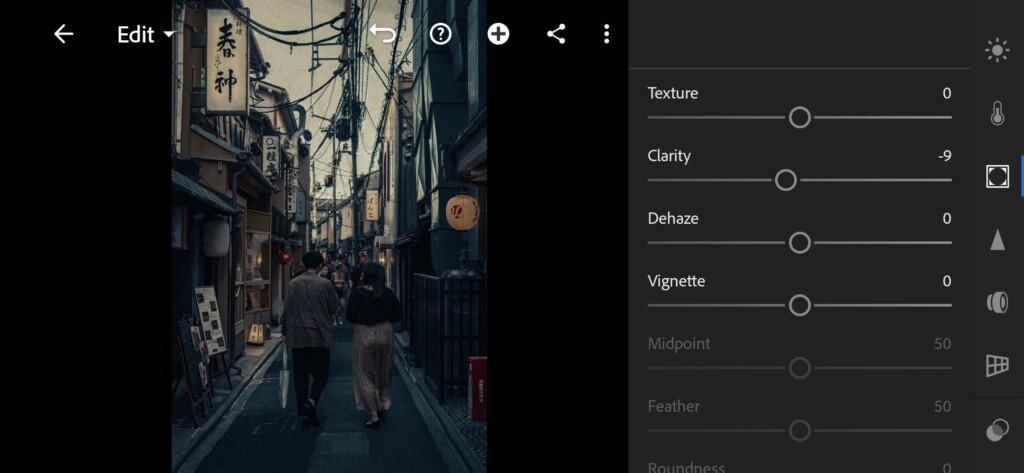Open the Geometry grid icon
Image resolution: width=1024 pixels, height=473 pixels.
997,365
